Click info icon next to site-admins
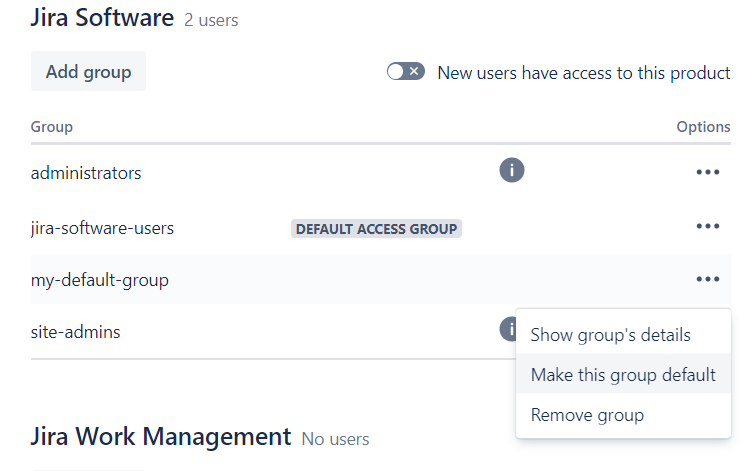 (508, 329)
